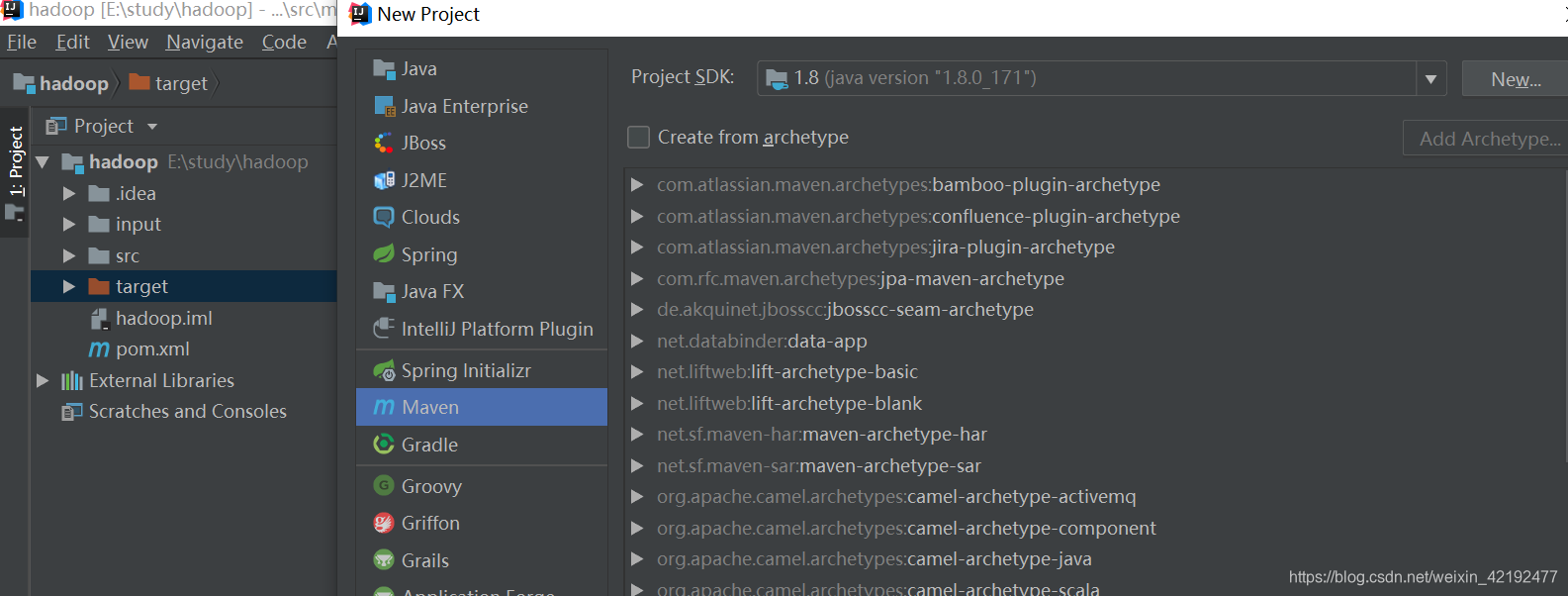Click the orange target folder icon in tree

99,287
